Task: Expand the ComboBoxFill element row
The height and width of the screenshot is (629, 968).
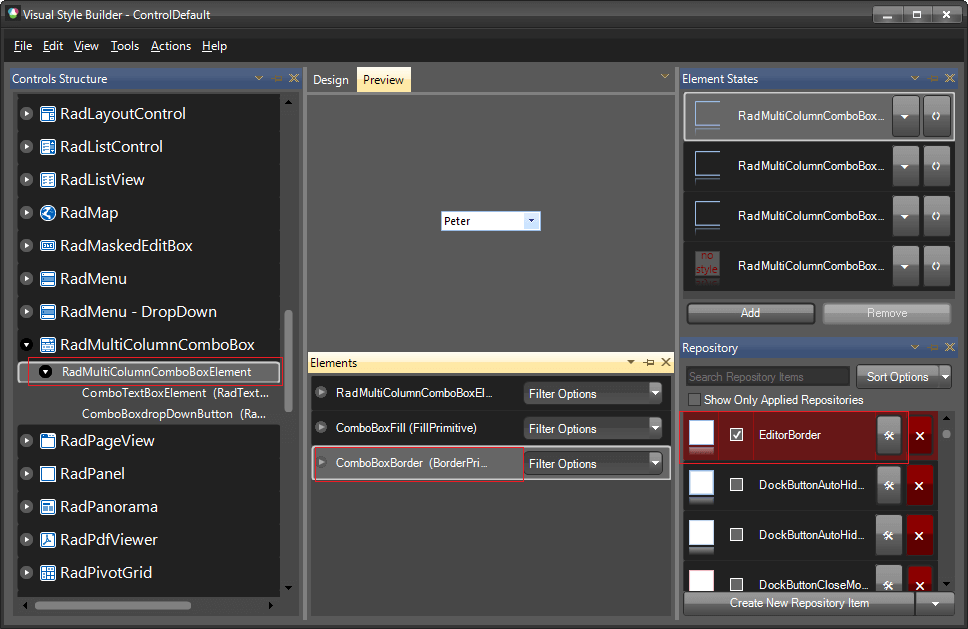Action: [x=321, y=427]
